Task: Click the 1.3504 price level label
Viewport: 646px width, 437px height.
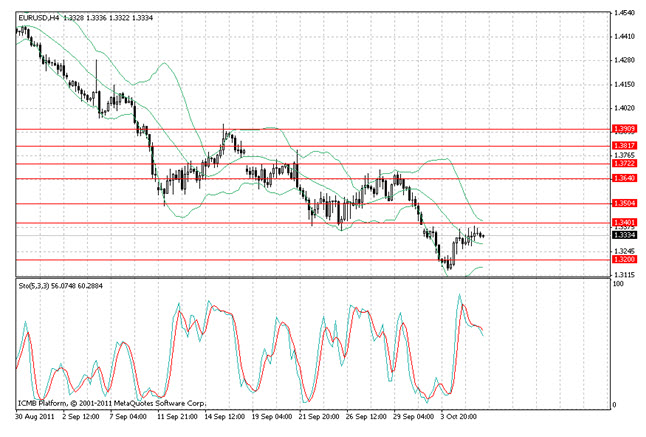Action: point(624,204)
